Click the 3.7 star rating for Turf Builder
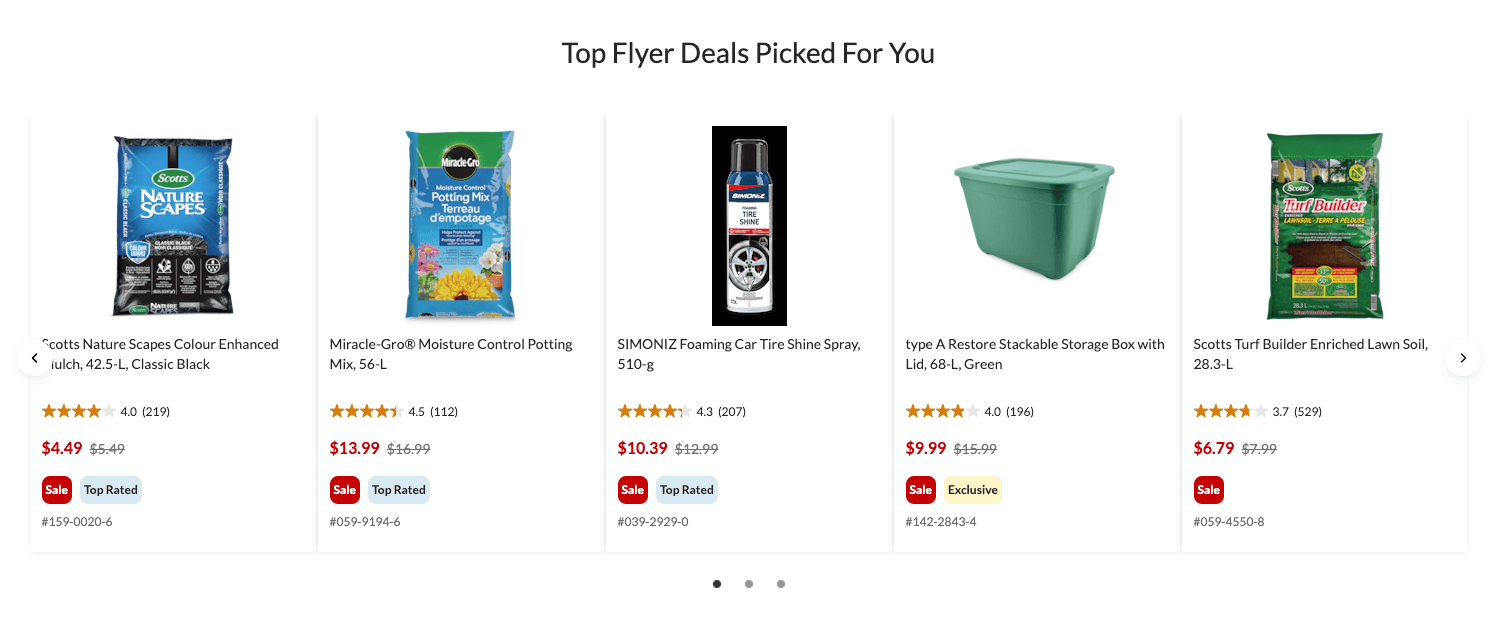Viewport: 1498px width, 625px height. (1230, 411)
